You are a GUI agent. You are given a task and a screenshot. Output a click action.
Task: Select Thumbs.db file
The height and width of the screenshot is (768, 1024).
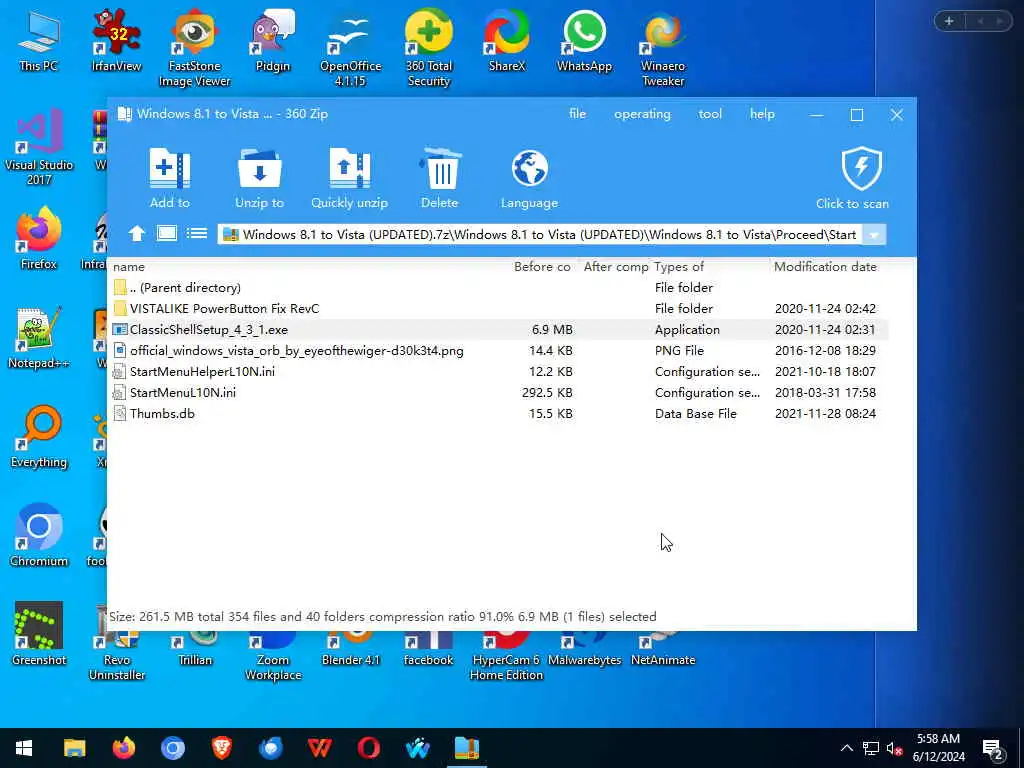point(500,413)
